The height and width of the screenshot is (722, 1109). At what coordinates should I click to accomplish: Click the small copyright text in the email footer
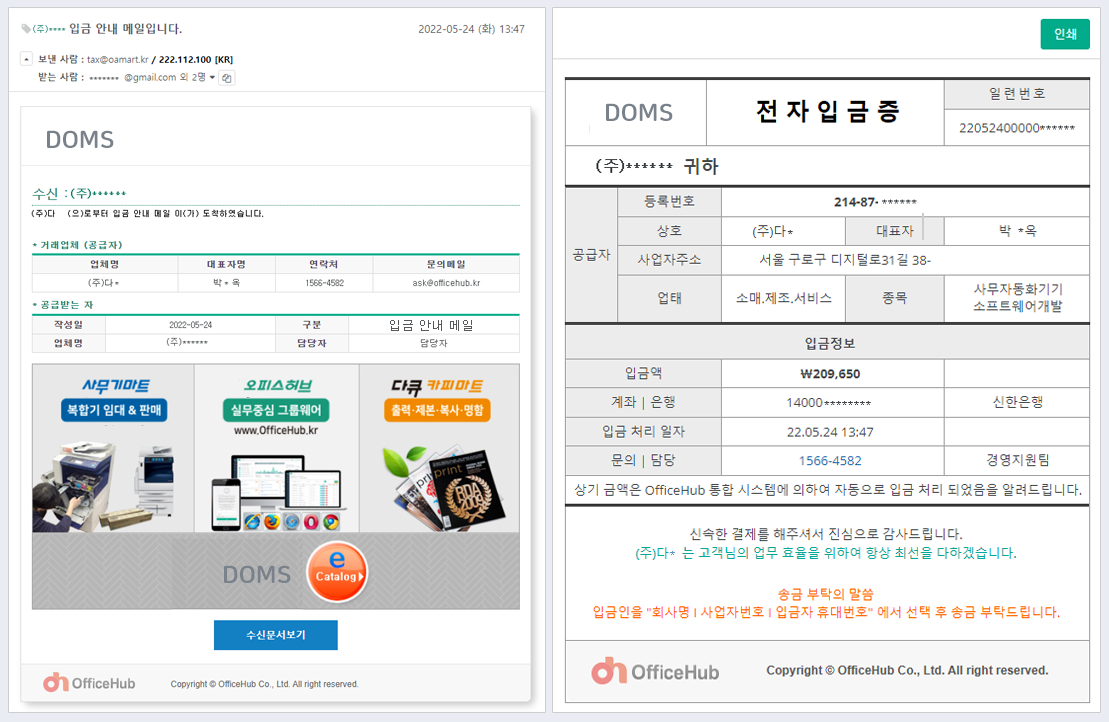coord(265,684)
